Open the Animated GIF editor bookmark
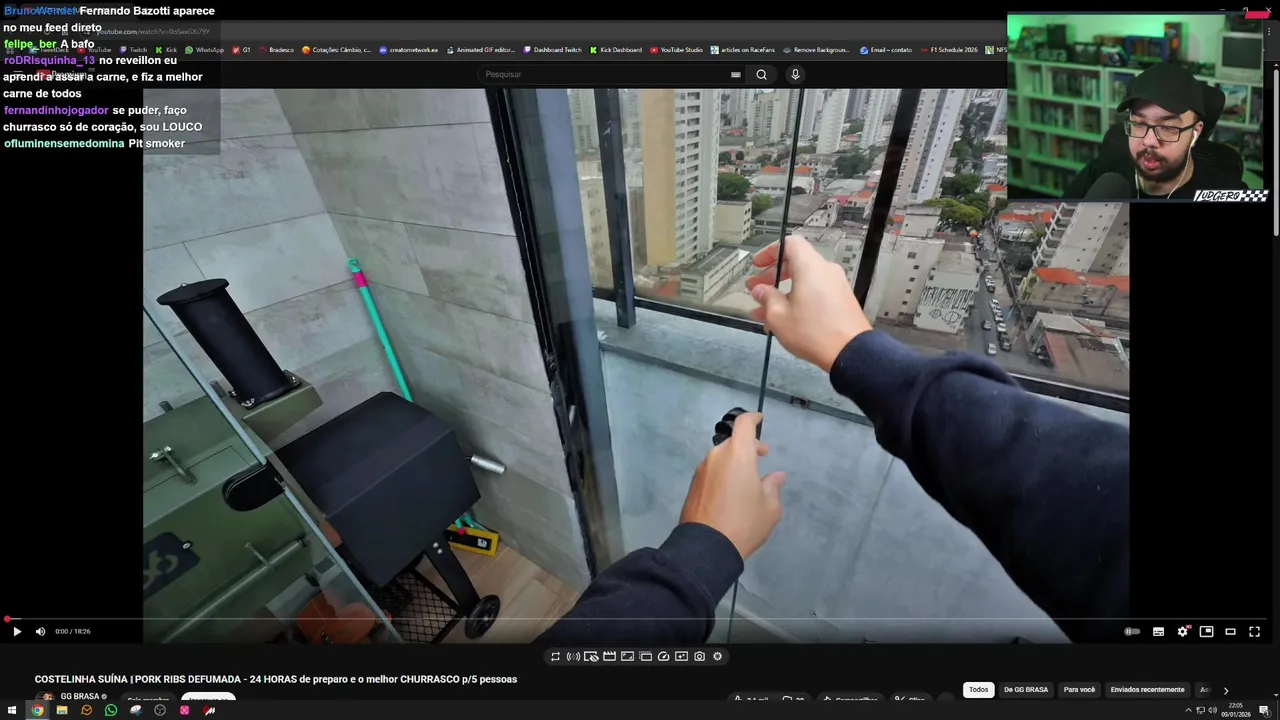The image size is (1280, 720). pyautogui.click(x=480, y=50)
